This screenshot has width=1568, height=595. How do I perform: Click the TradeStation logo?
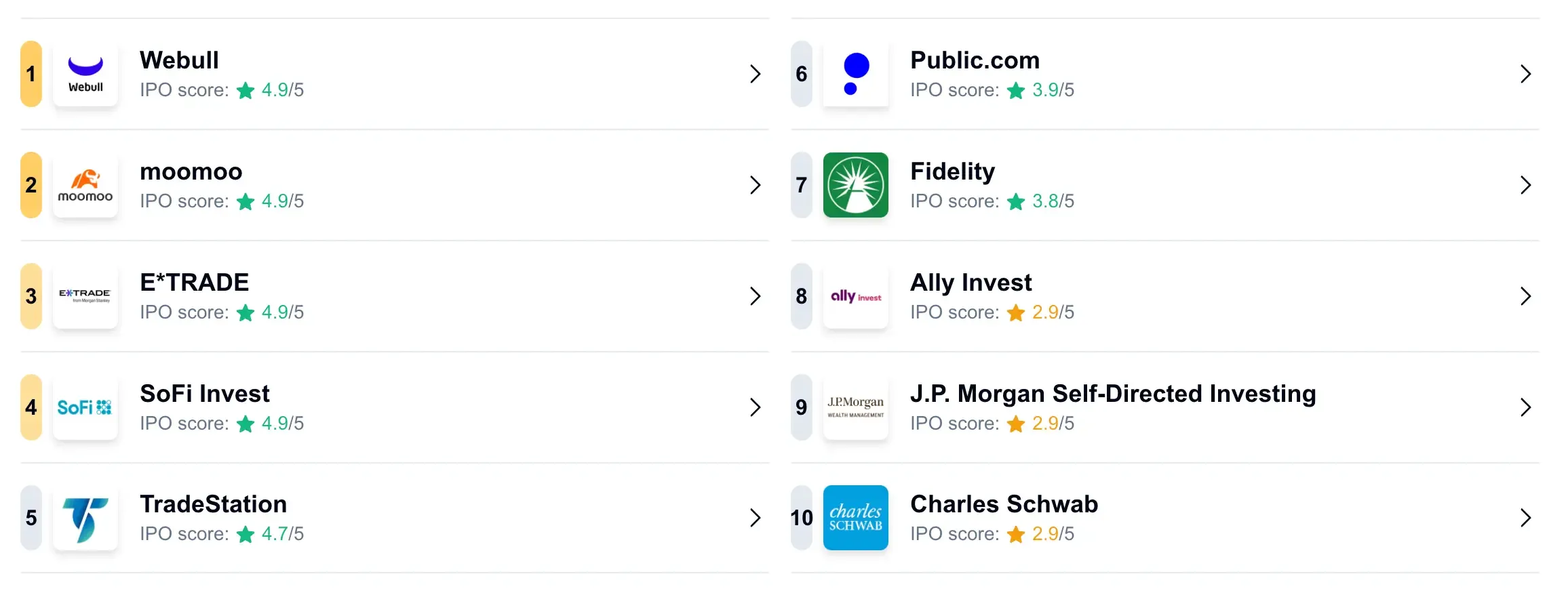85,518
